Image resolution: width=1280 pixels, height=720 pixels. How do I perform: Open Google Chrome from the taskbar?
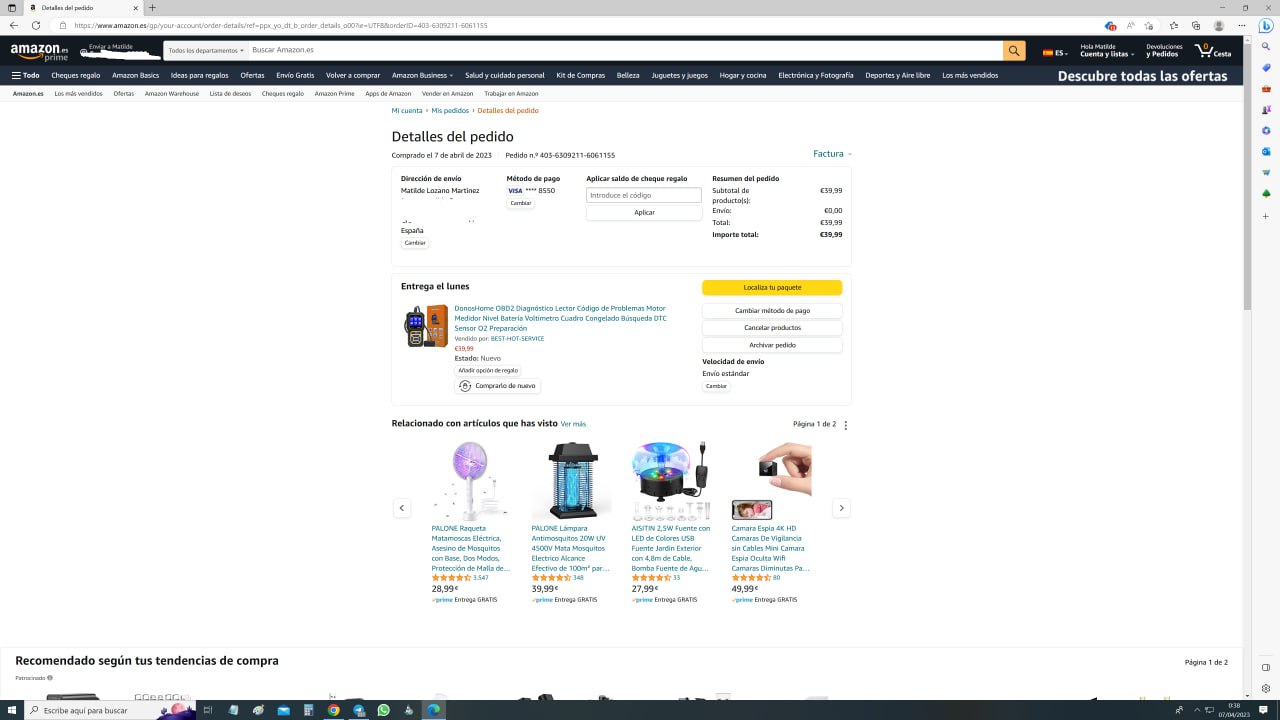(334, 710)
